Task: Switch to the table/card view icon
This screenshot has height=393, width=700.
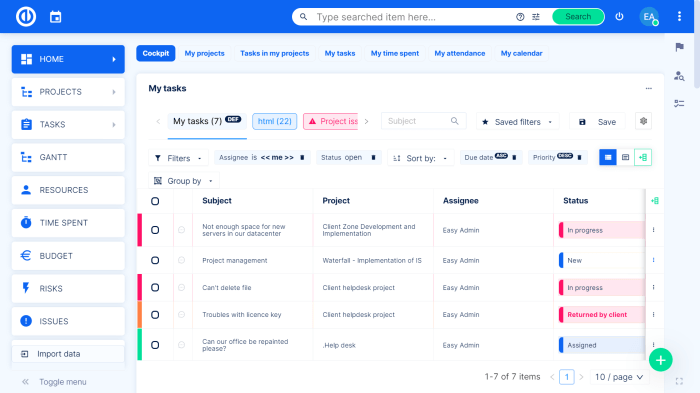Action: 625,157
